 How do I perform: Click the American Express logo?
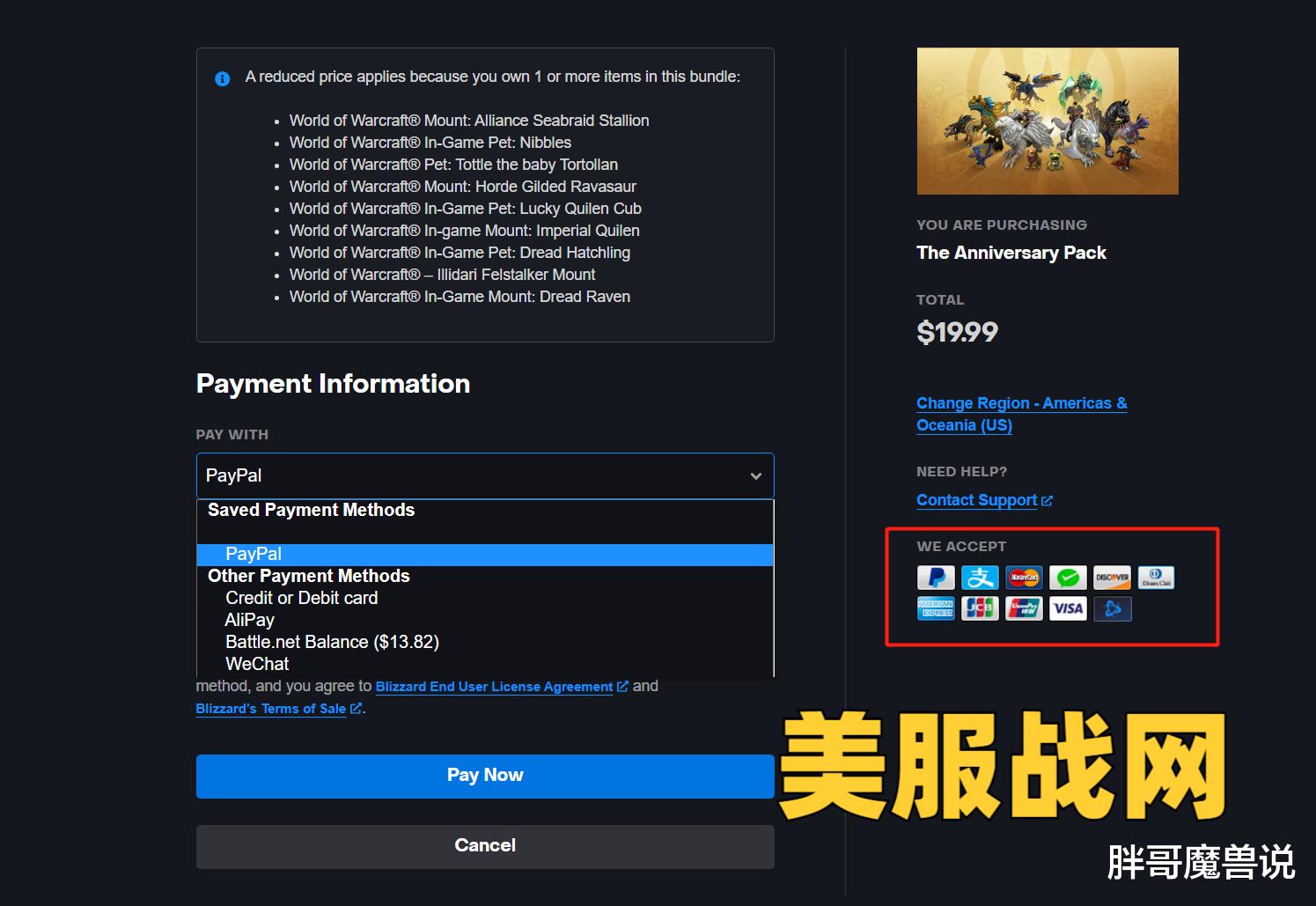(x=936, y=608)
